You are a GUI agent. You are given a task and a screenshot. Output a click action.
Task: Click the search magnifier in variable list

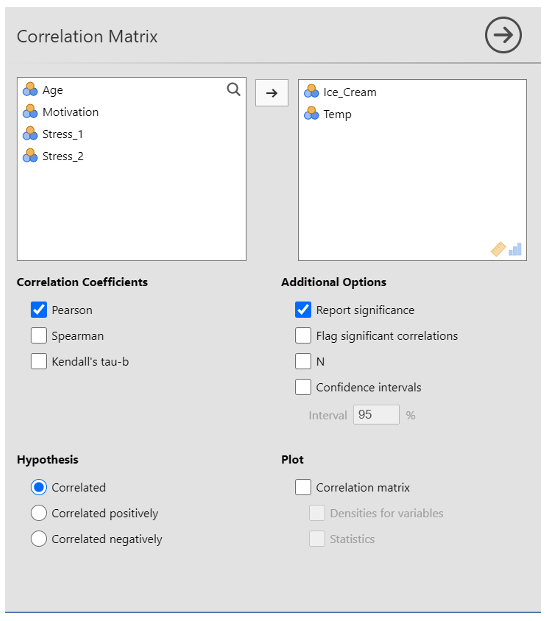(x=233, y=90)
